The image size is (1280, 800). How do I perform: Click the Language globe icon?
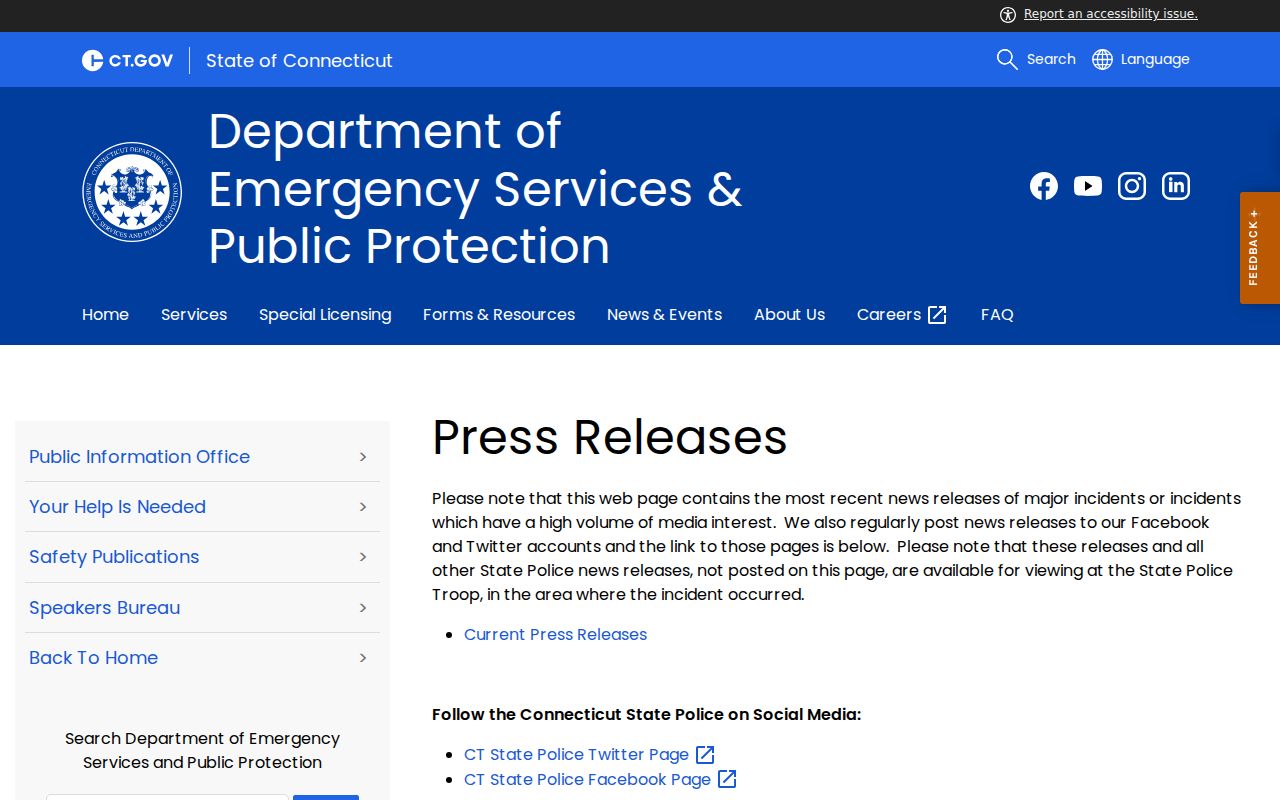pos(1102,59)
